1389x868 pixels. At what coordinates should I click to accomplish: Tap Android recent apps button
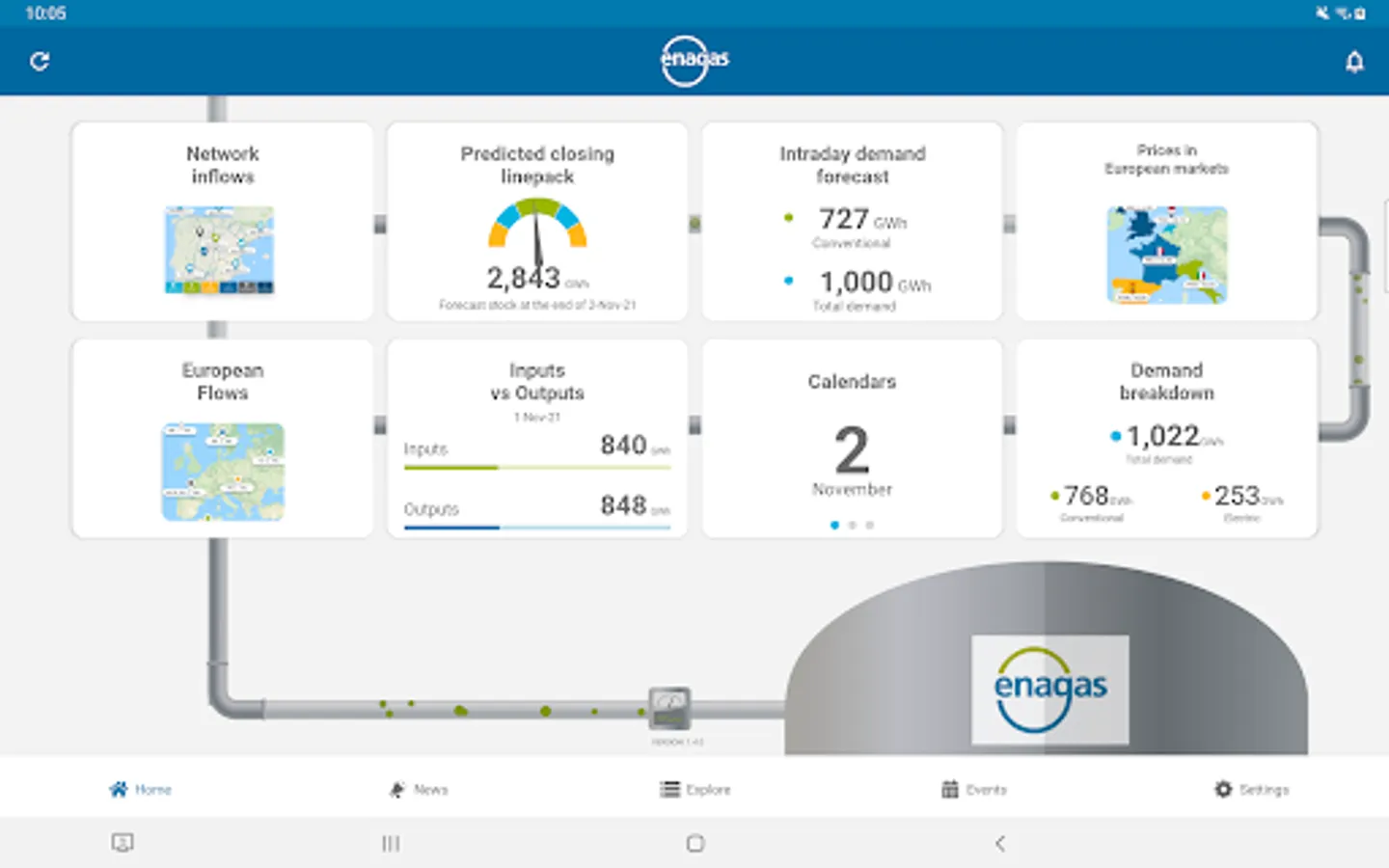point(391,844)
